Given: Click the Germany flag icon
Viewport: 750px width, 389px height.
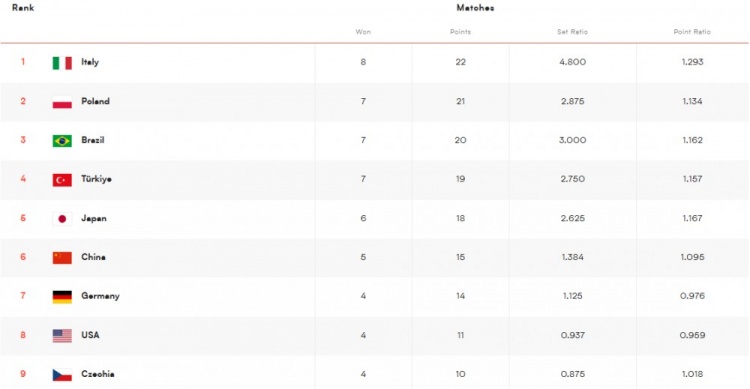Looking at the screenshot, I should pos(62,297).
